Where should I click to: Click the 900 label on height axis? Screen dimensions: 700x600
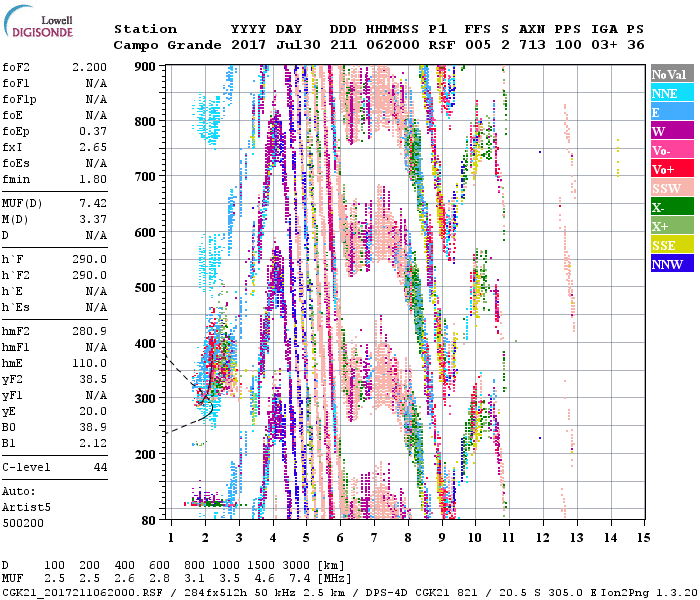click(146, 66)
